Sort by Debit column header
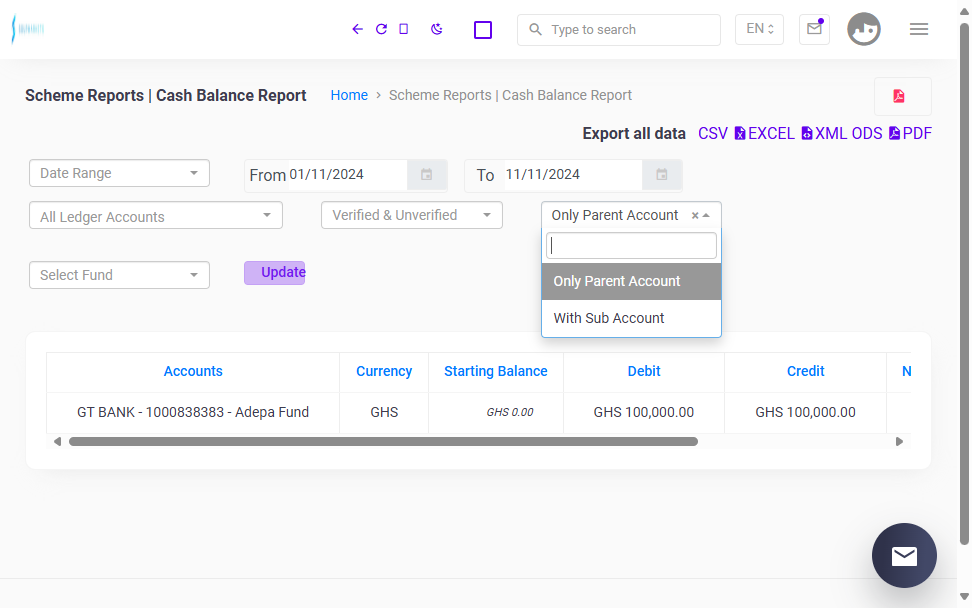This screenshot has width=972, height=608. click(x=643, y=371)
